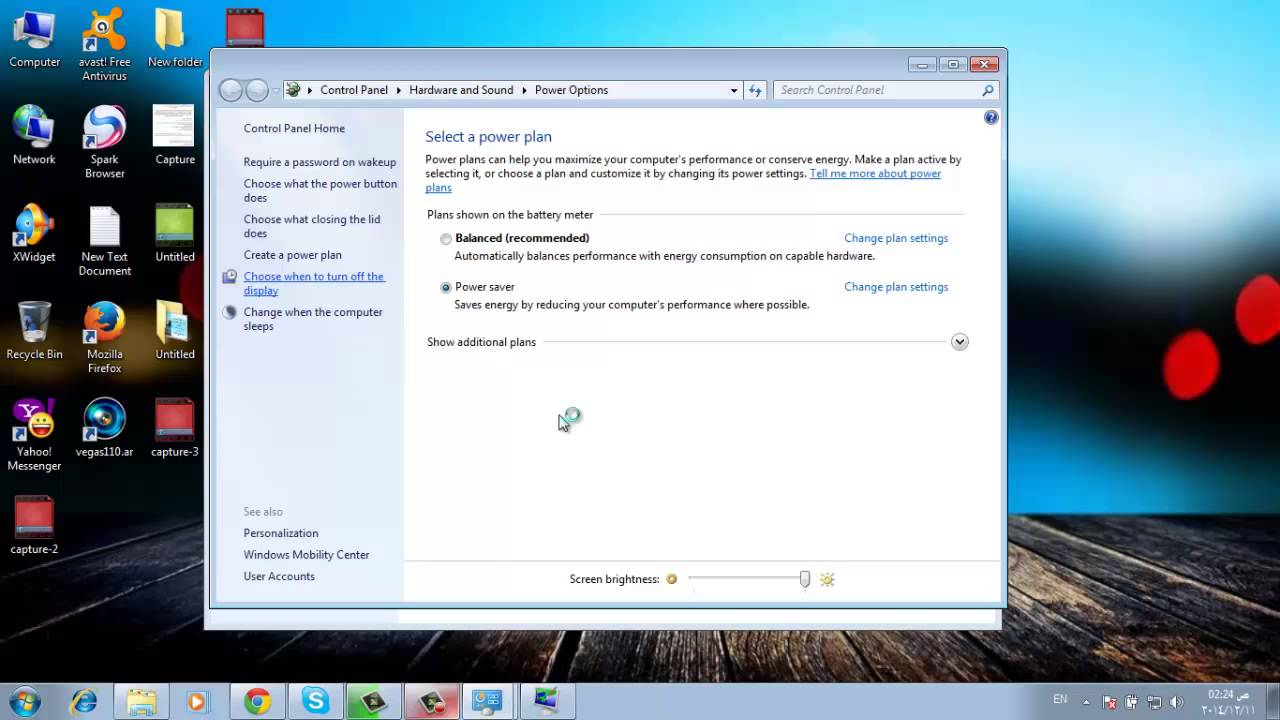The image size is (1280, 720).
Task: Open Skype from the taskbar
Action: (315, 702)
